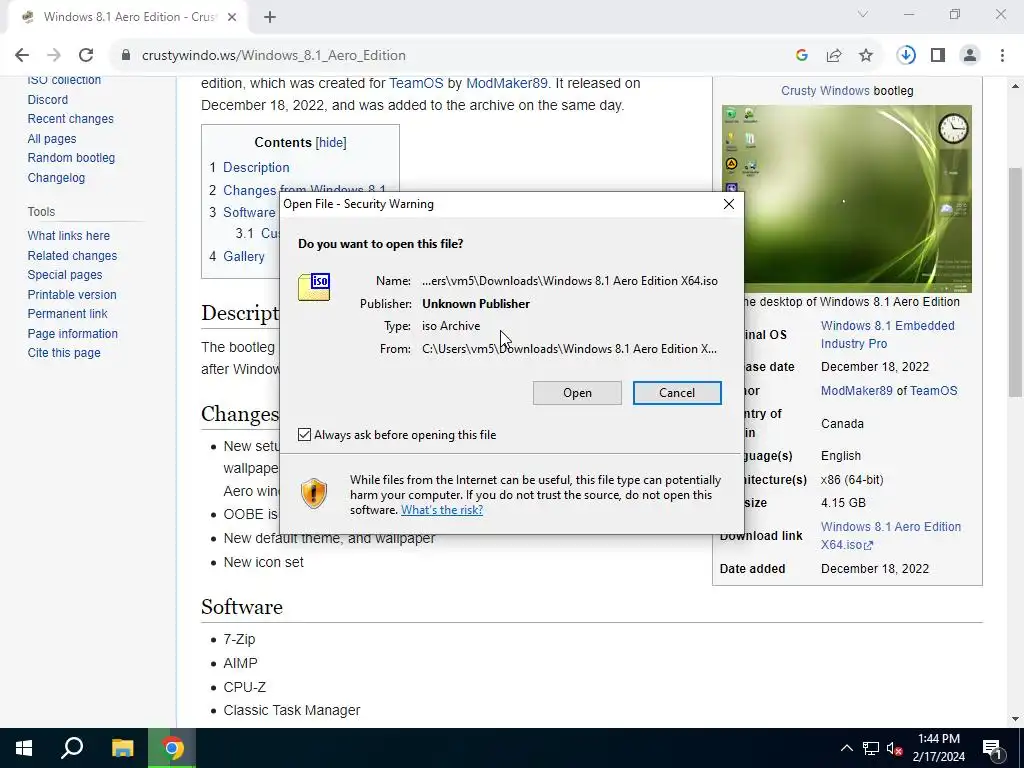Screen dimensions: 1024x768
Task: Open ModMaker89 author link in infobox
Action: coord(856,391)
